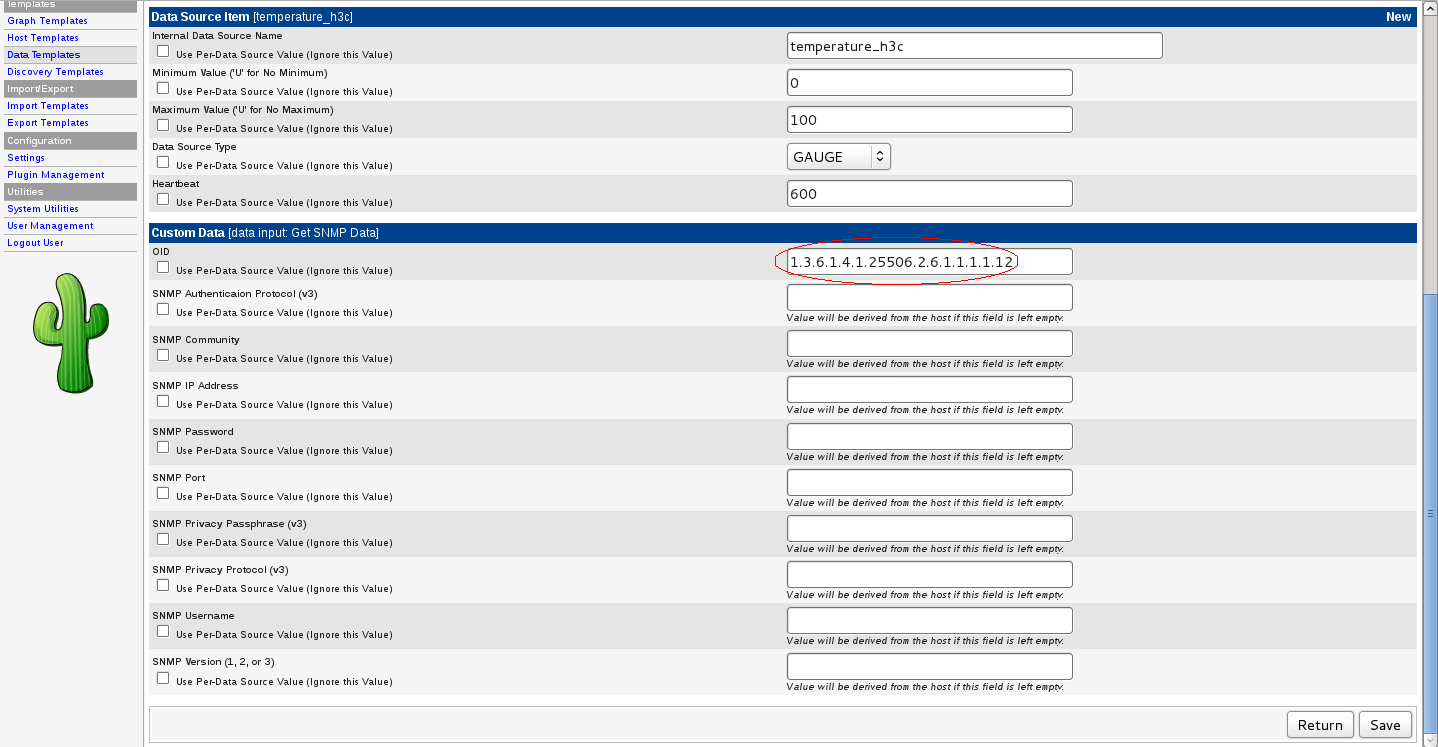Select Discovery Templates in the sidebar
The height and width of the screenshot is (747, 1438).
click(55, 71)
